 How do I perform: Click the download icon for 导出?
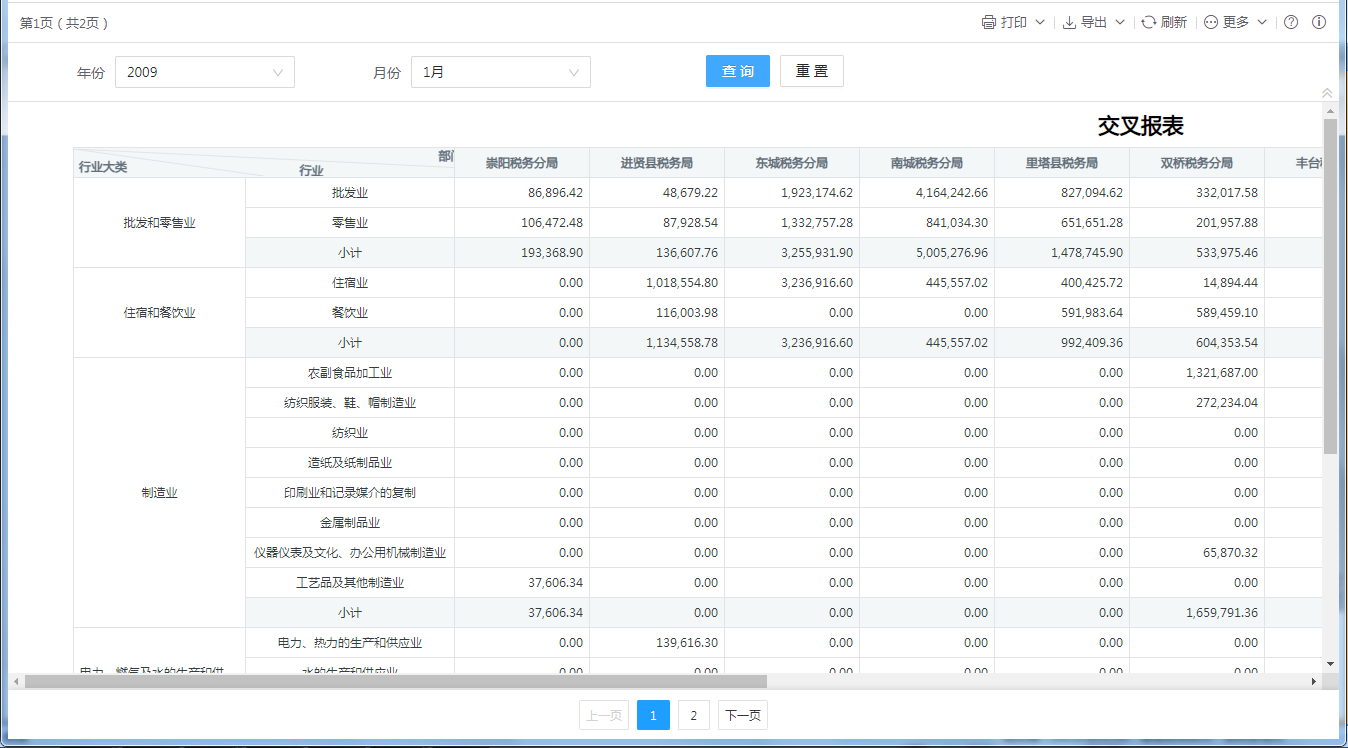pyautogui.click(x=1069, y=22)
